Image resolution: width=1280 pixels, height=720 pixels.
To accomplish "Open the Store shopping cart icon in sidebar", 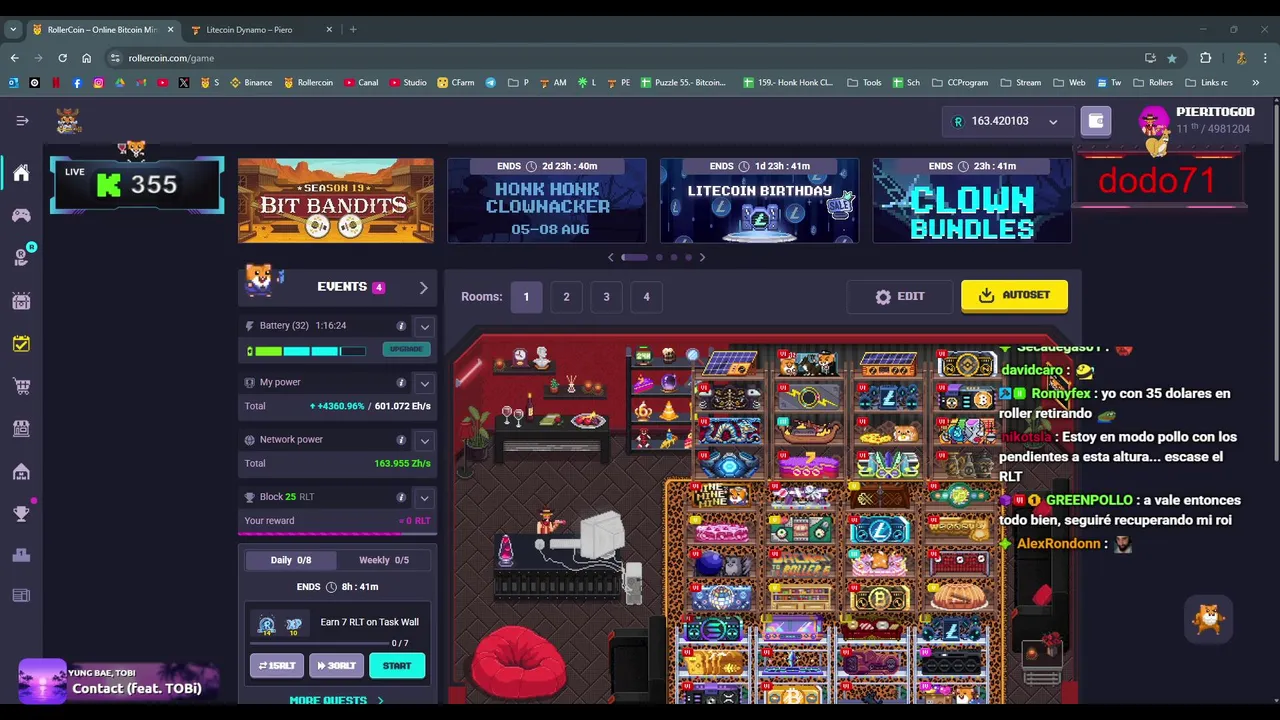I will click(x=21, y=386).
